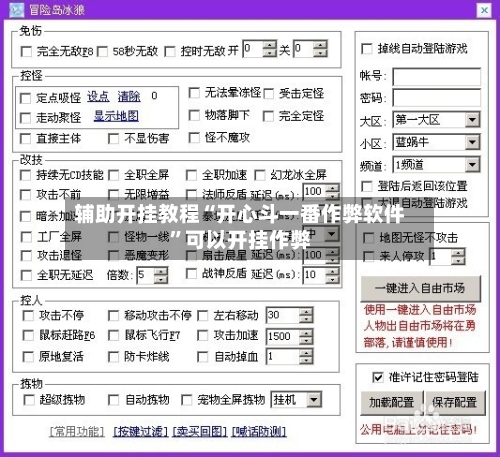
Task: Toggle 定点吸怪 checkbox
Action: (25, 98)
